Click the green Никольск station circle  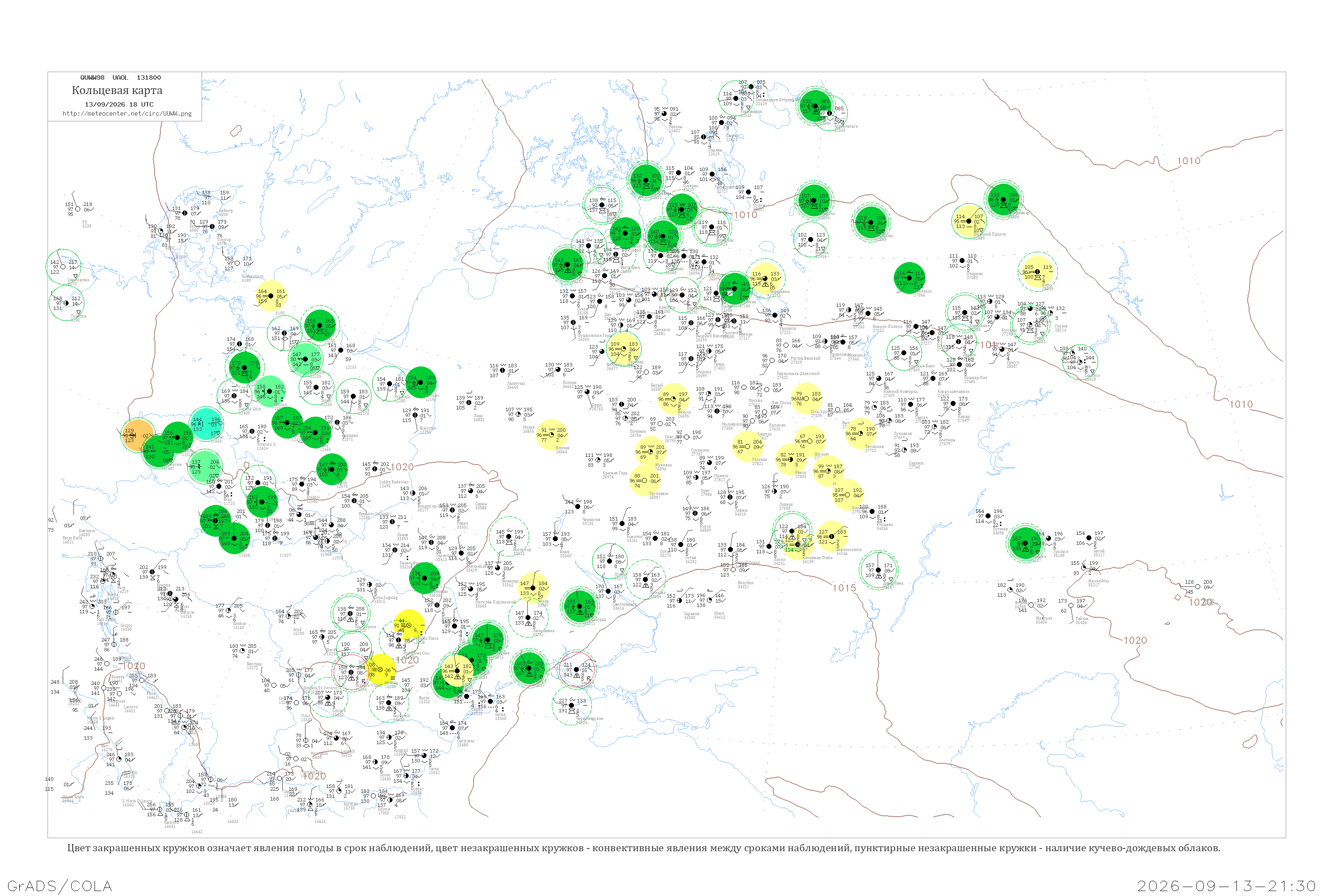coord(909,278)
